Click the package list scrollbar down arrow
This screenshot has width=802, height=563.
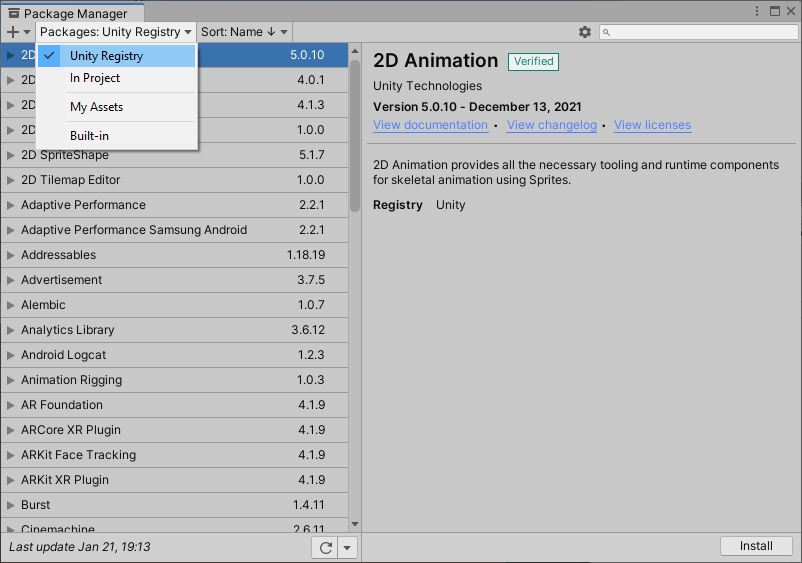pos(354,523)
